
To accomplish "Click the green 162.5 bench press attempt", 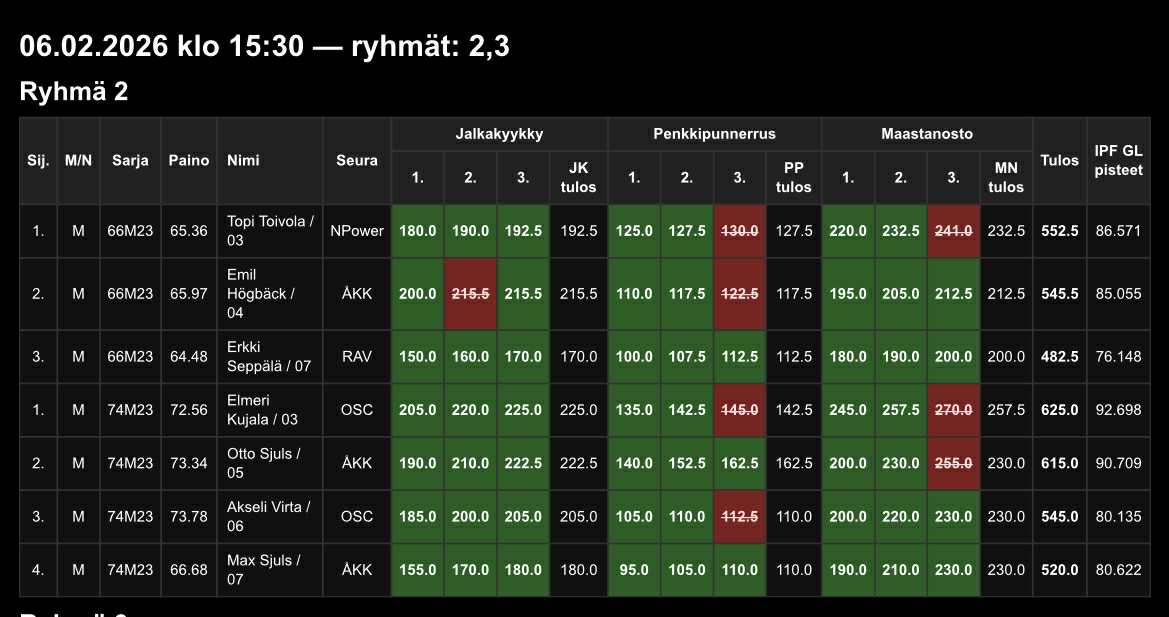I will pyautogui.click(x=740, y=463).
